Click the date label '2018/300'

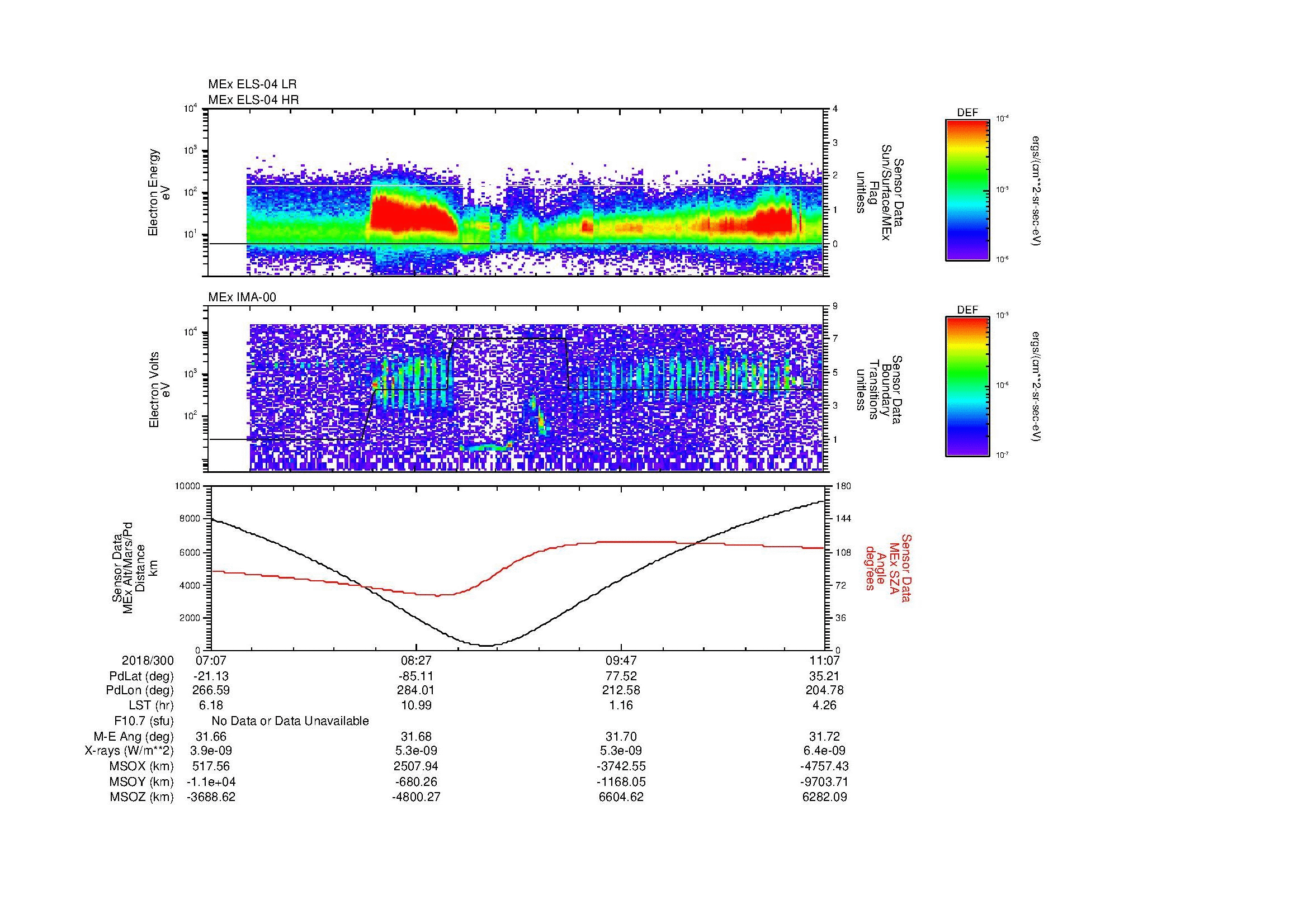(x=148, y=660)
